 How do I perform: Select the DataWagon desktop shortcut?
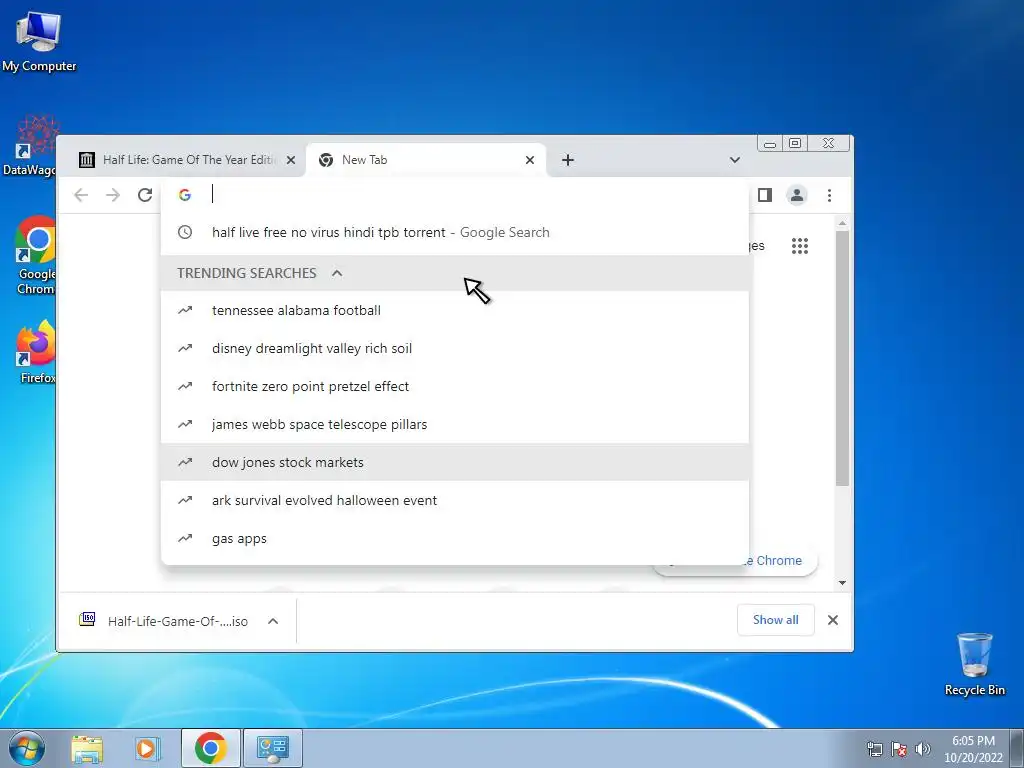(31, 146)
